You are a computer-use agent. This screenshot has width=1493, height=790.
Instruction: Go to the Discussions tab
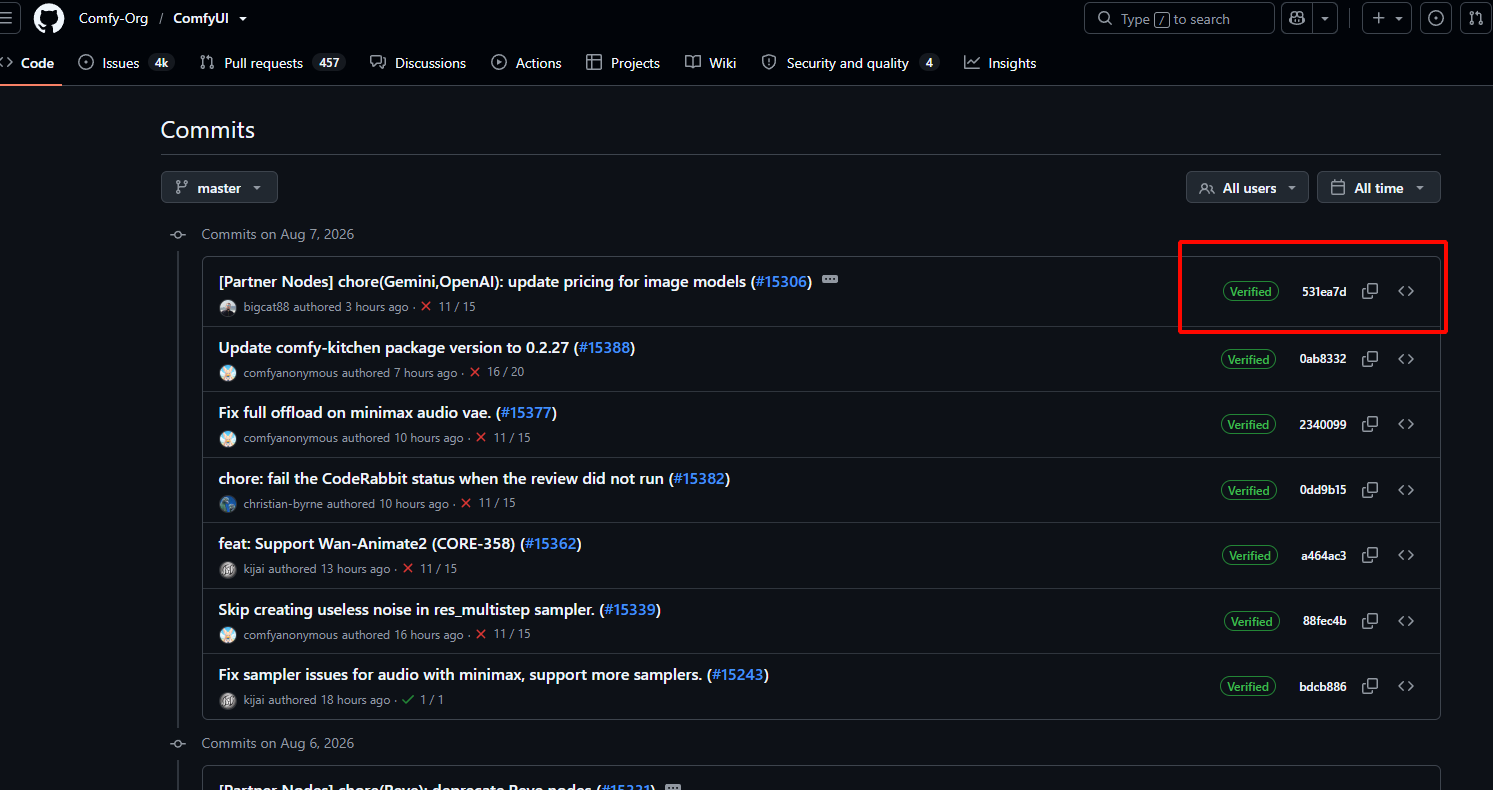(x=418, y=63)
